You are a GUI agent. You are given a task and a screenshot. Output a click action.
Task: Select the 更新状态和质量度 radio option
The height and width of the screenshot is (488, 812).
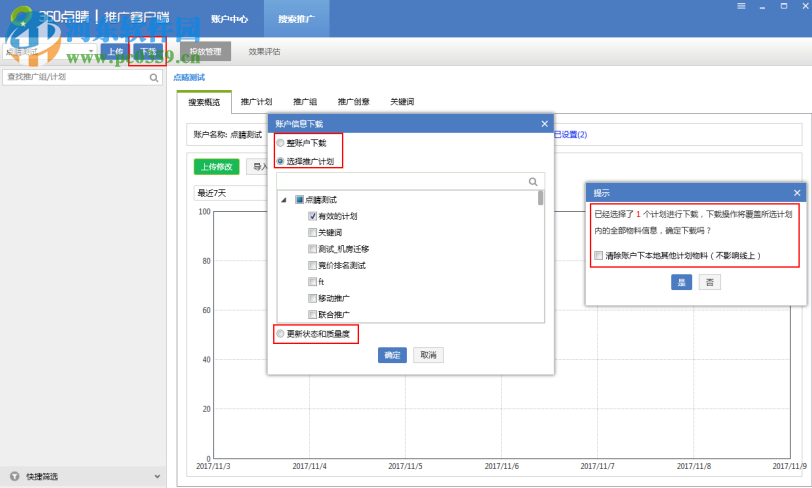pyautogui.click(x=280, y=334)
